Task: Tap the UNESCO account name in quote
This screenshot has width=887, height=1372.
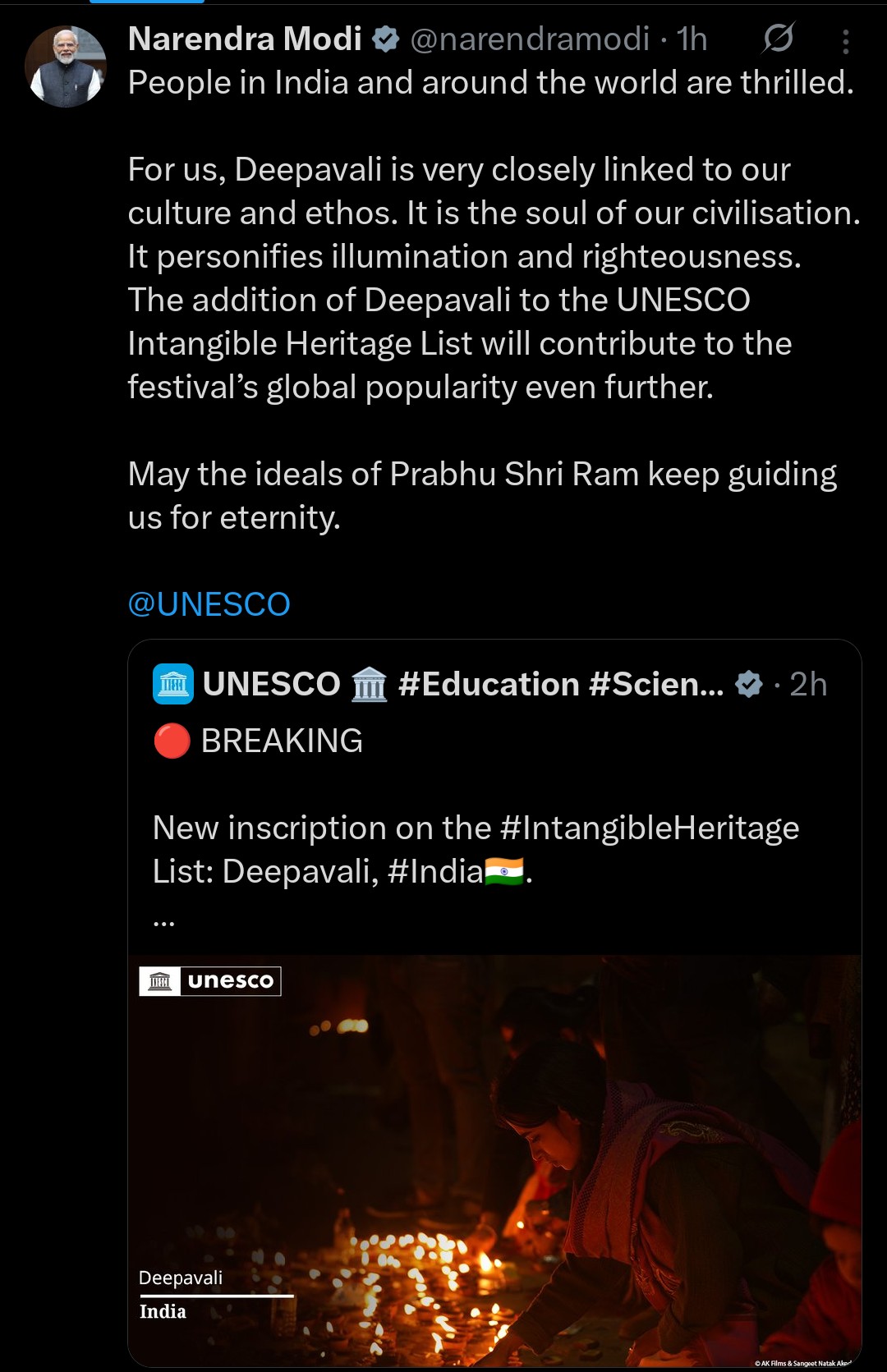Action: [x=271, y=684]
